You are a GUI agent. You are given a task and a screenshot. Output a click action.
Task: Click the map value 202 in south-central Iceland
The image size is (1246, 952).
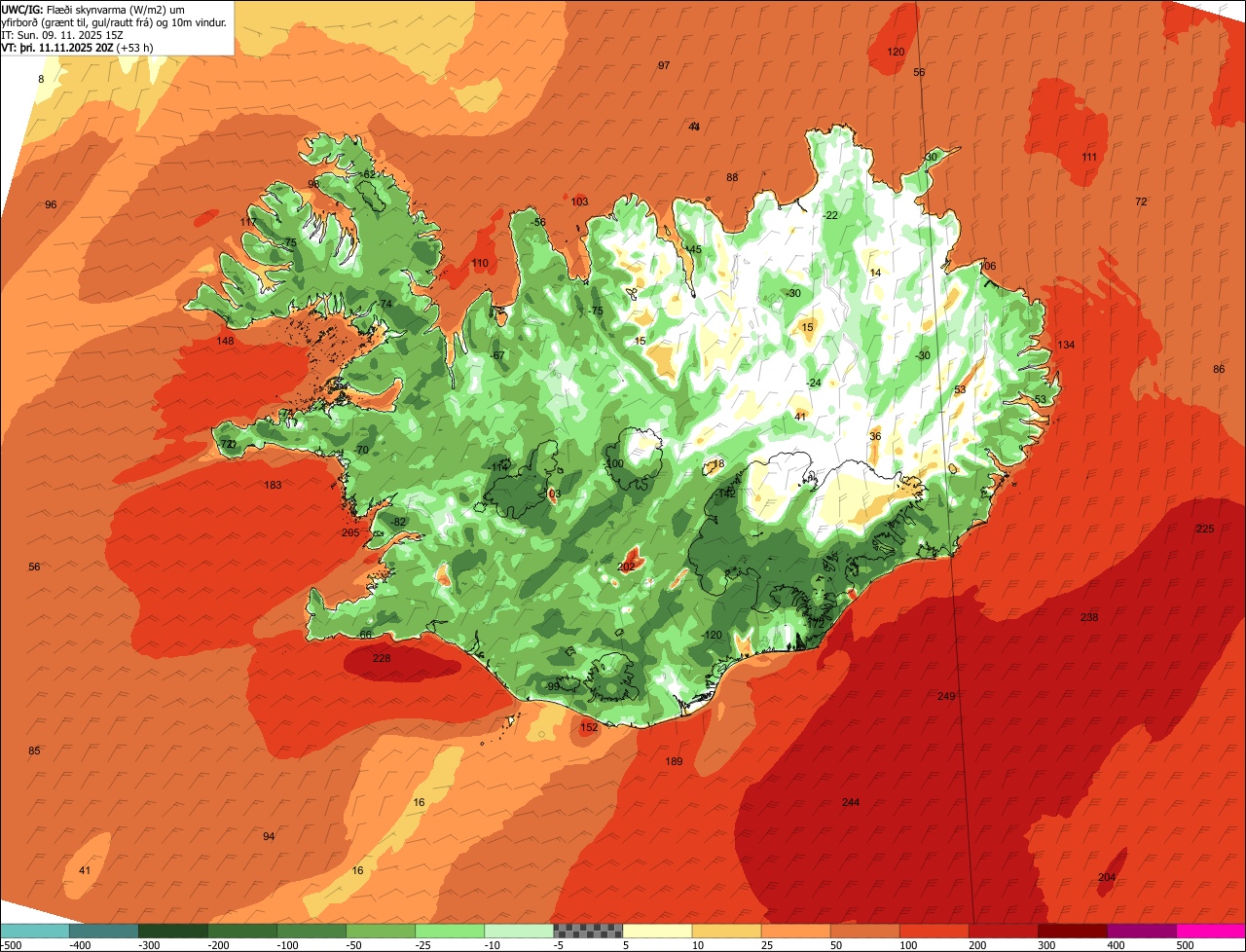626,567
